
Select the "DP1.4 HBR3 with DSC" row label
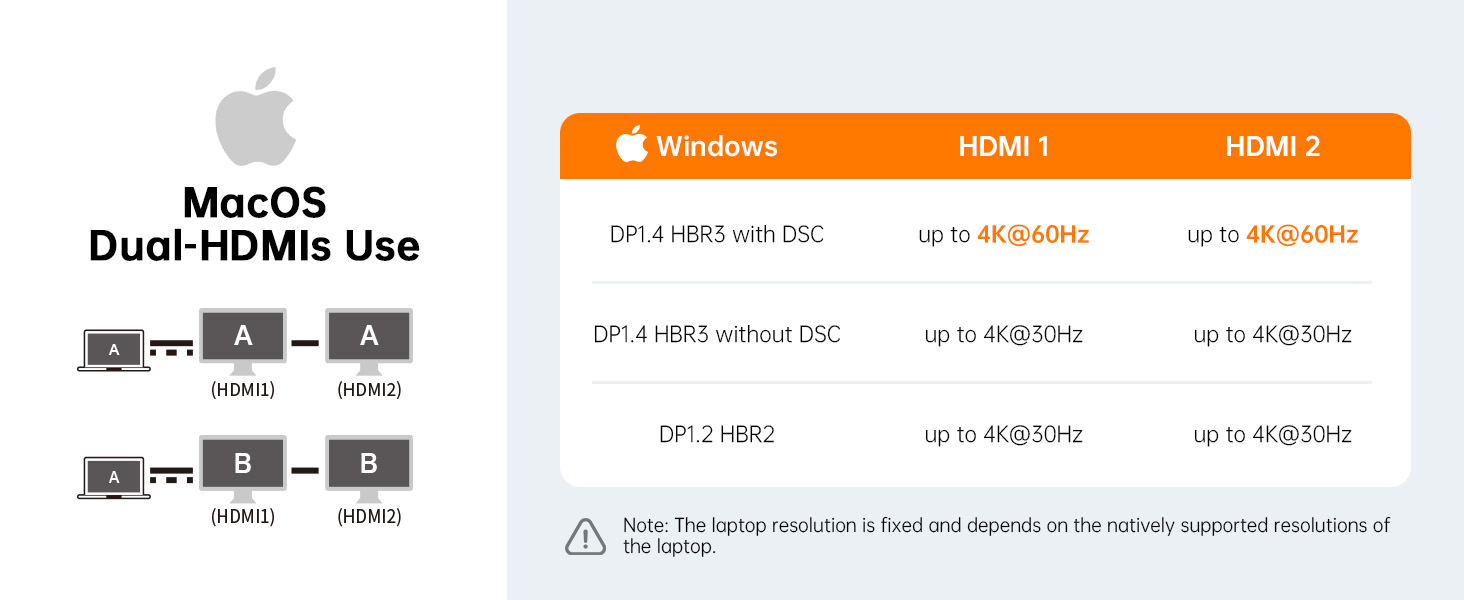pos(717,235)
